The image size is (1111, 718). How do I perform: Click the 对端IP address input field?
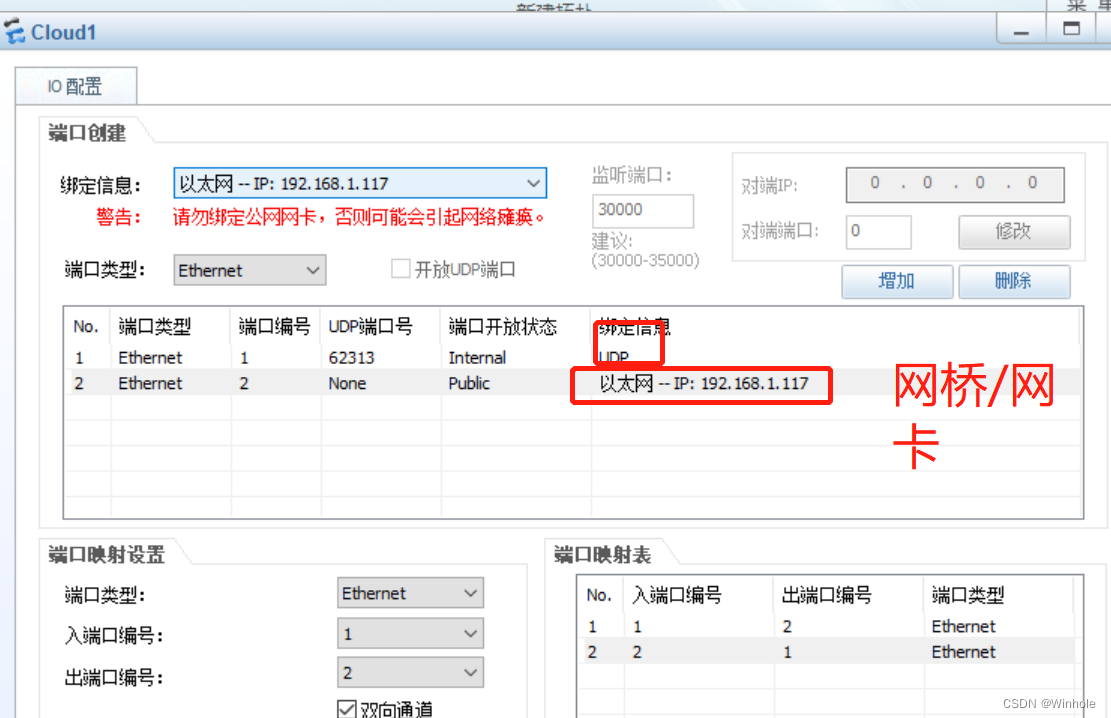tap(954, 183)
